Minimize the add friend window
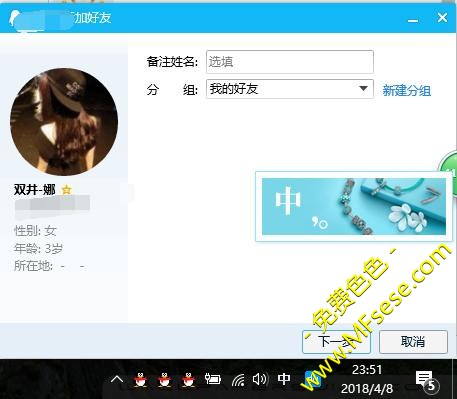 [x=413, y=21]
